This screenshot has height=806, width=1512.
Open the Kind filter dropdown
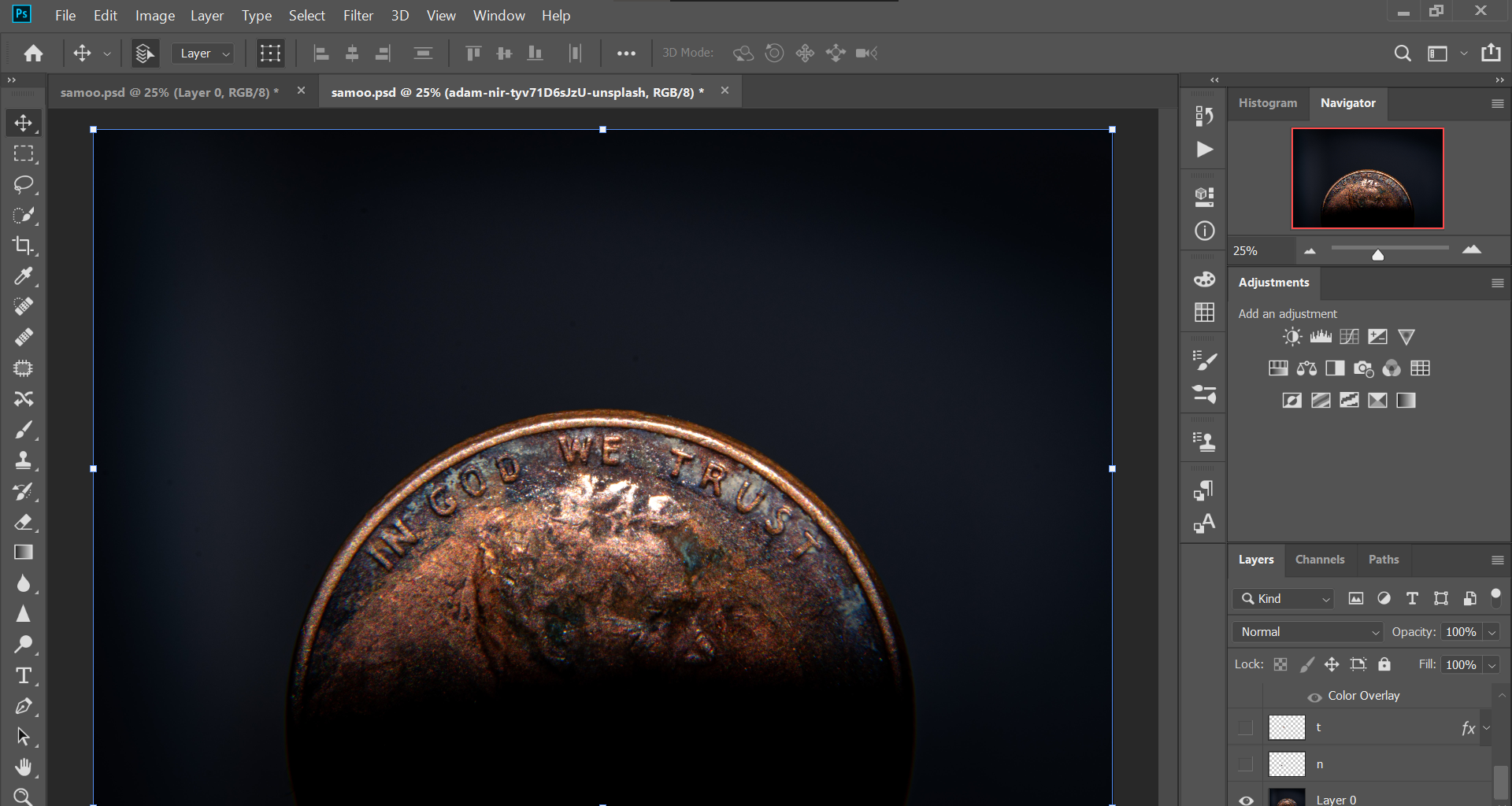[x=1283, y=599]
